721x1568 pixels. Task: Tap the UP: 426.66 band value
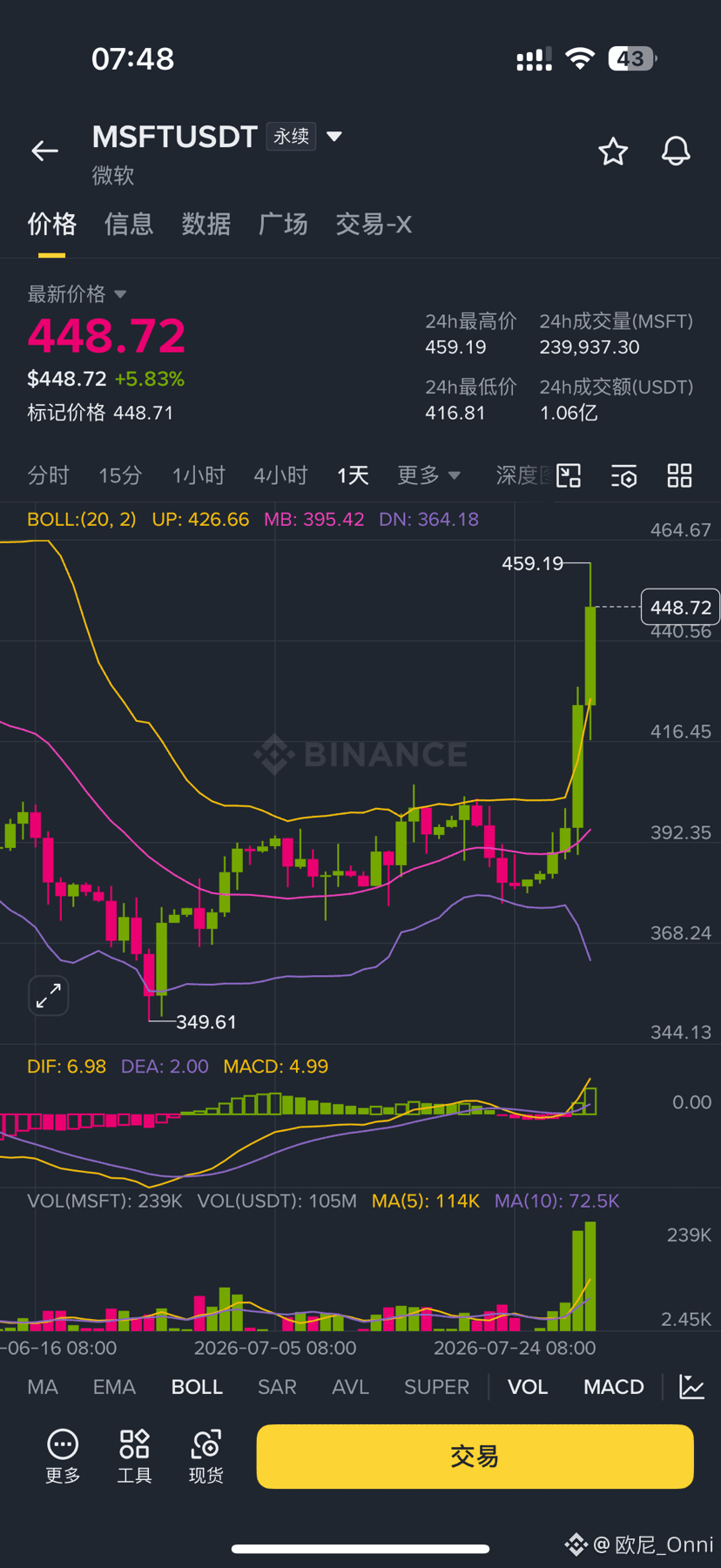tap(200, 520)
